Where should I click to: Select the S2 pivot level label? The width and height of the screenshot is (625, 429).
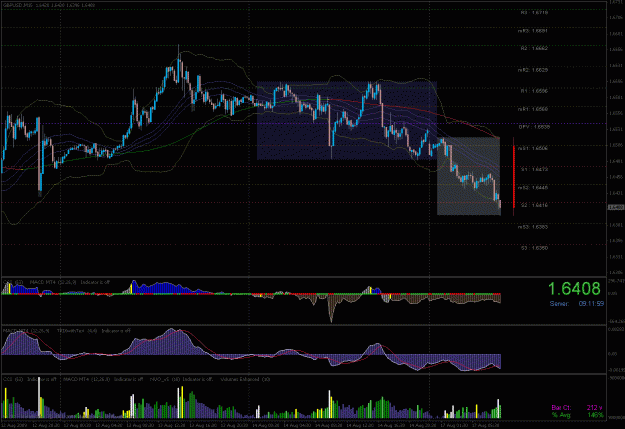[x=534, y=205]
